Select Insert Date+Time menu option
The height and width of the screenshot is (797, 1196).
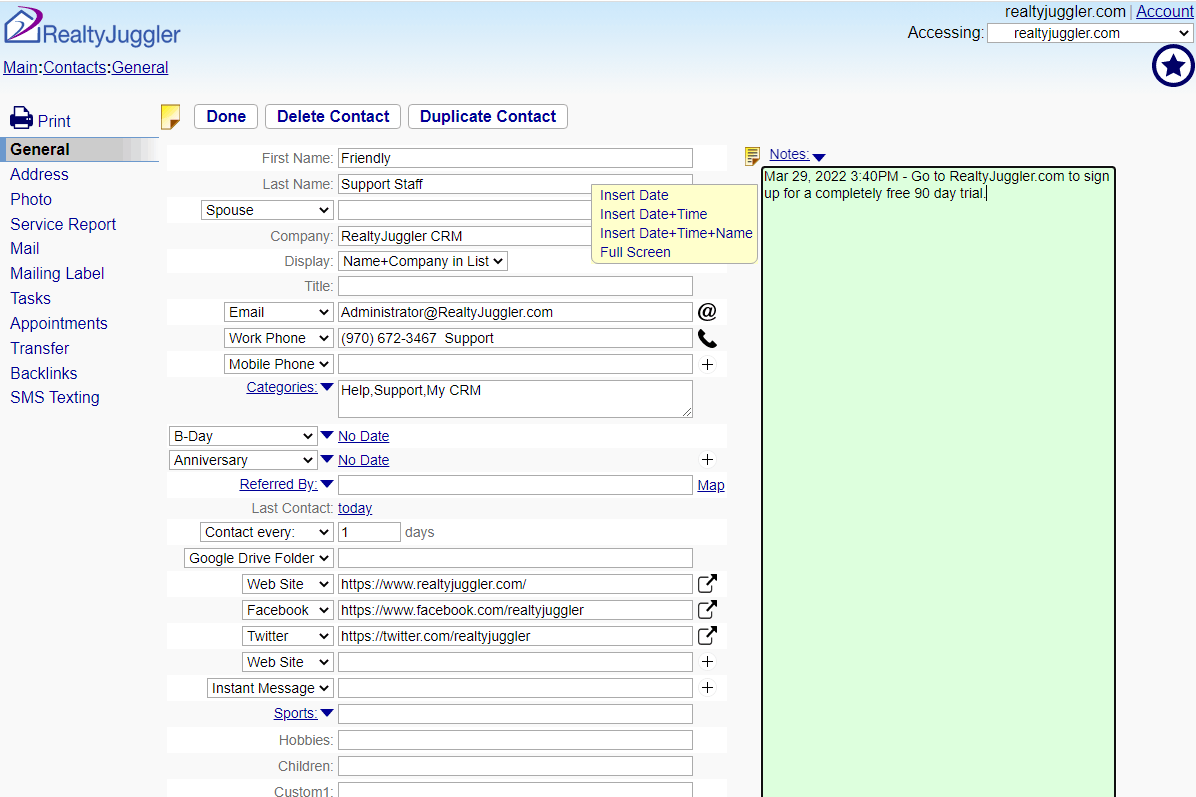pos(653,214)
